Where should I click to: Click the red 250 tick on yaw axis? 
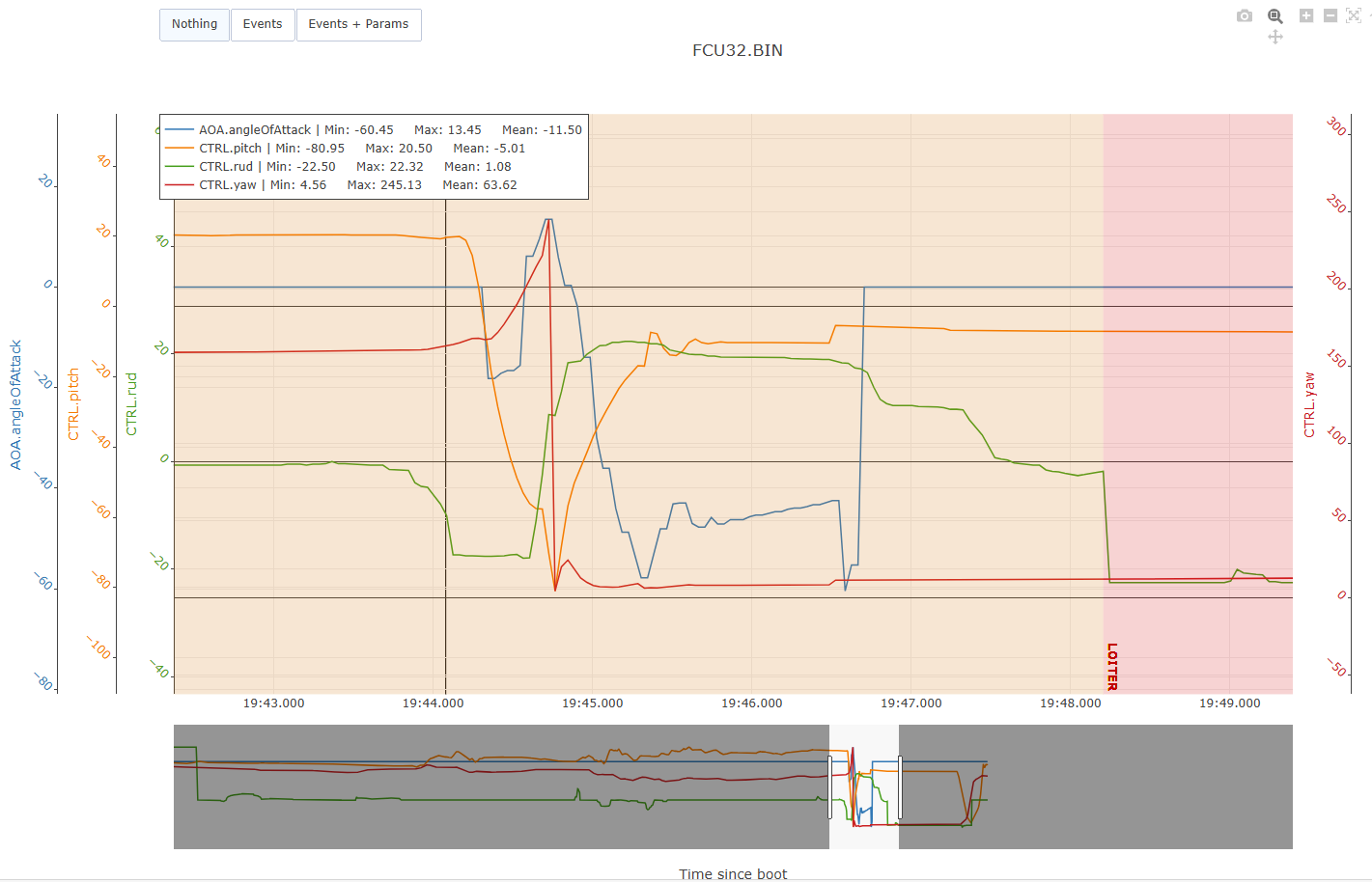[1336, 204]
